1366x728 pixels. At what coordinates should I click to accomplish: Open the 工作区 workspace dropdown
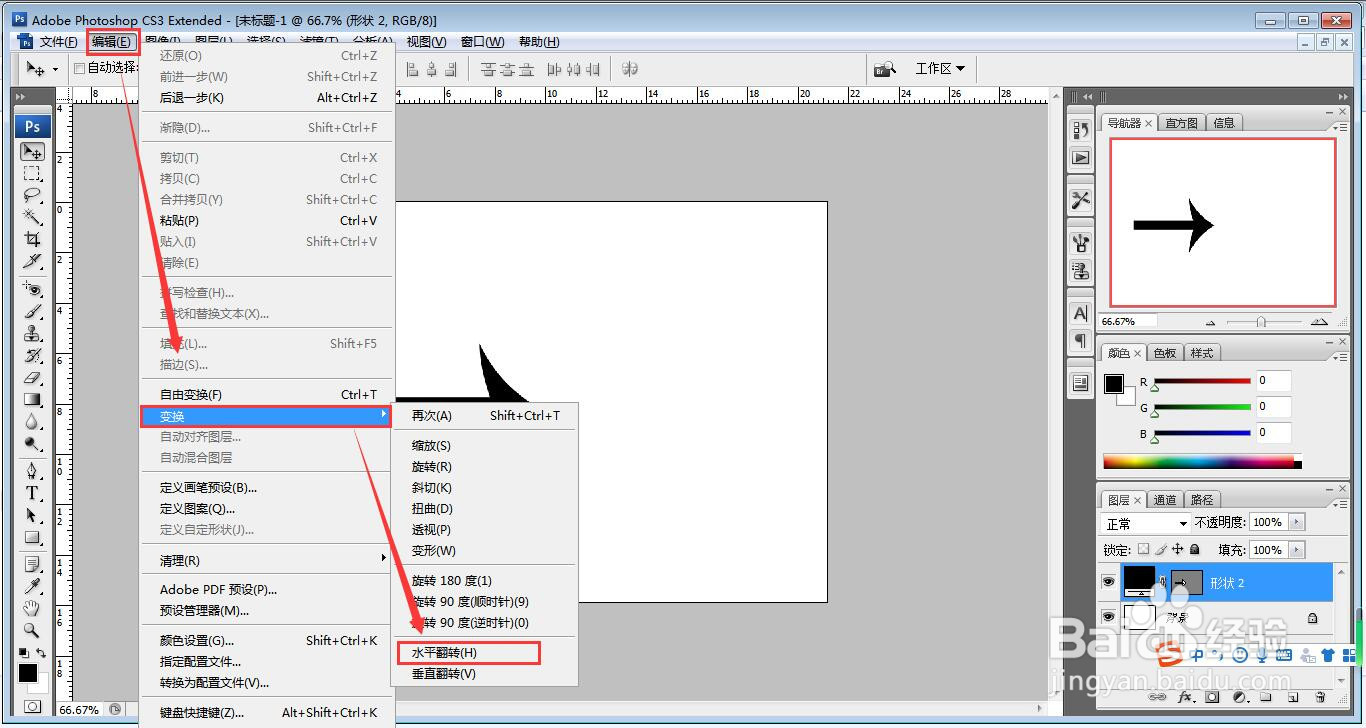(939, 68)
